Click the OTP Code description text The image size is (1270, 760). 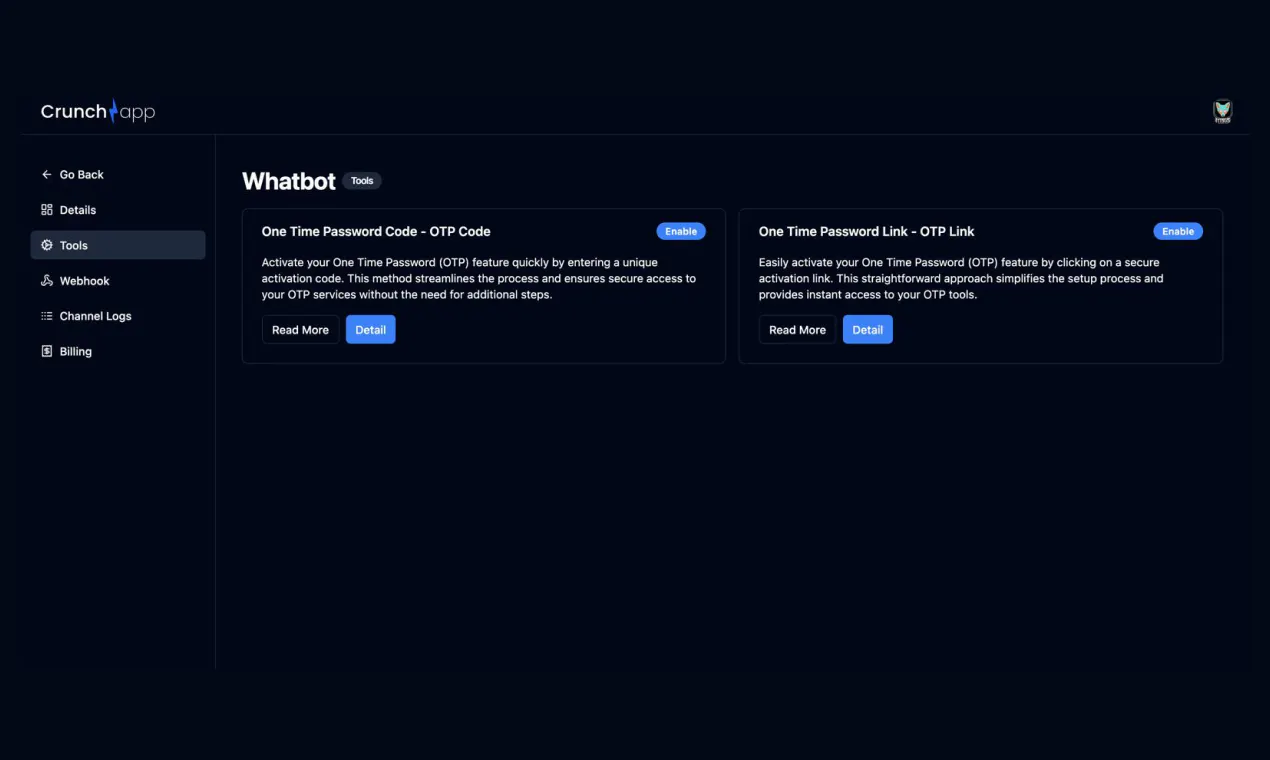pyautogui.click(x=479, y=279)
